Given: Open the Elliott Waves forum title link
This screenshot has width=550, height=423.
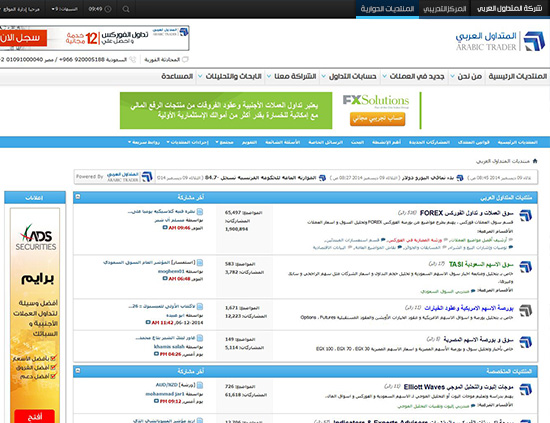Looking at the screenshot, I should pos(458,387).
